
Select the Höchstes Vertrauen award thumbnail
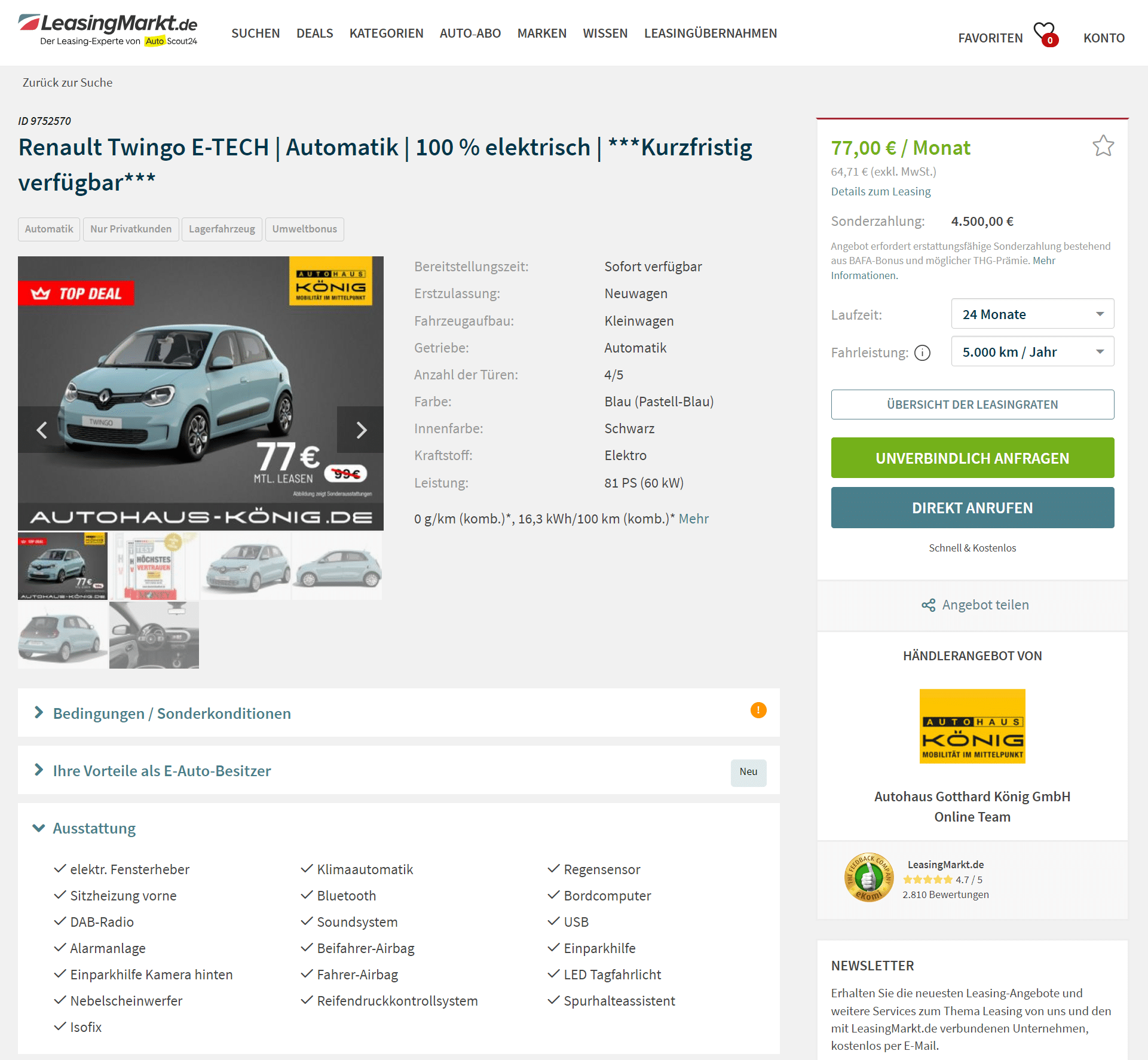(x=154, y=566)
